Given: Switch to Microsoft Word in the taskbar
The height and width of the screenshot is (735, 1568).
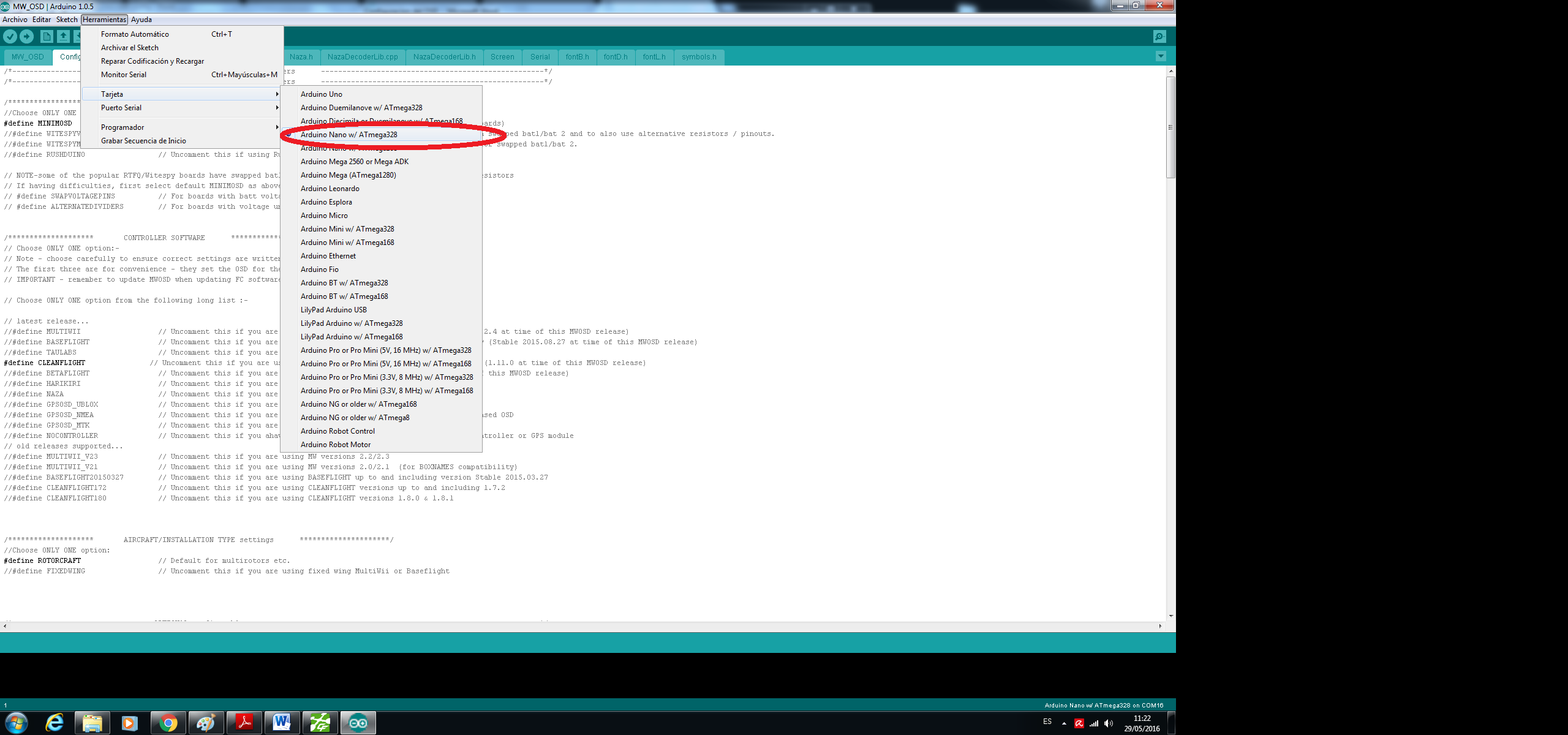Looking at the screenshot, I should [282, 723].
